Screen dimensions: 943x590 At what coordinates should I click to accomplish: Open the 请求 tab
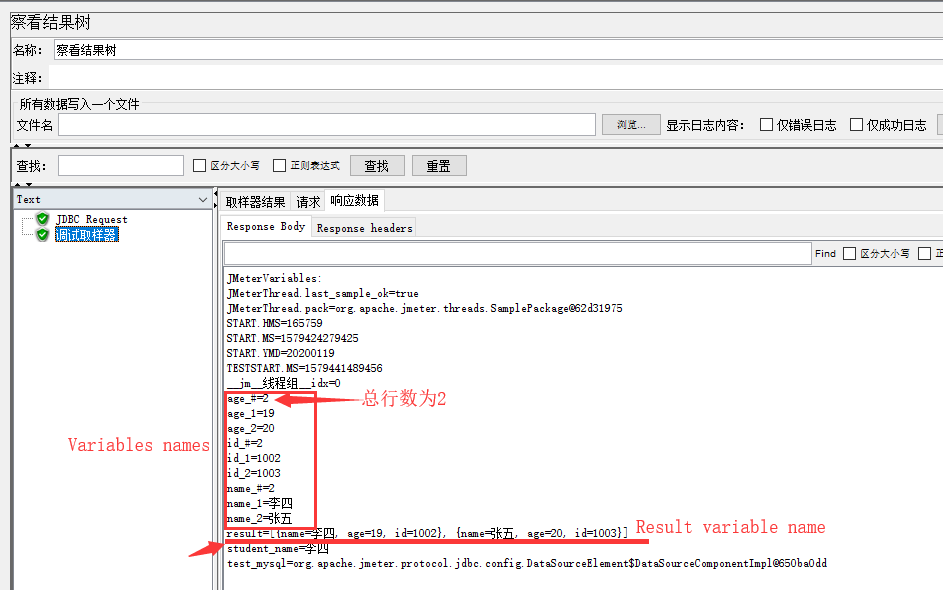pos(308,202)
